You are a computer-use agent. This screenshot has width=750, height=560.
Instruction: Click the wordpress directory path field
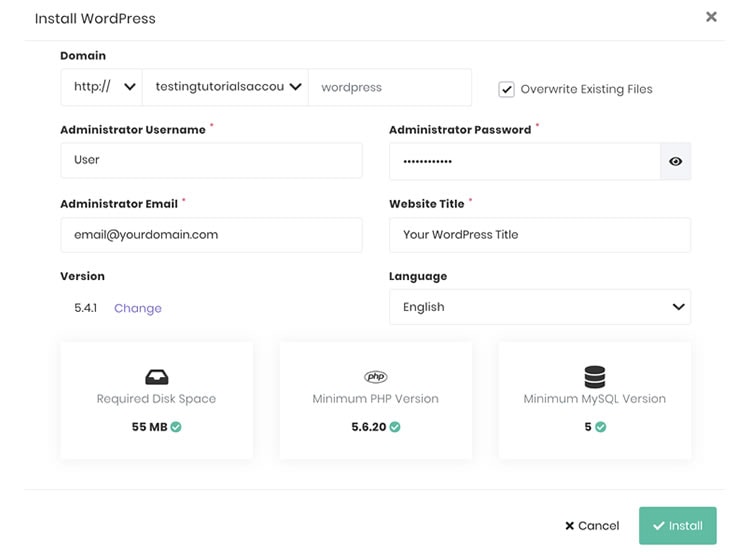(390, 87)
